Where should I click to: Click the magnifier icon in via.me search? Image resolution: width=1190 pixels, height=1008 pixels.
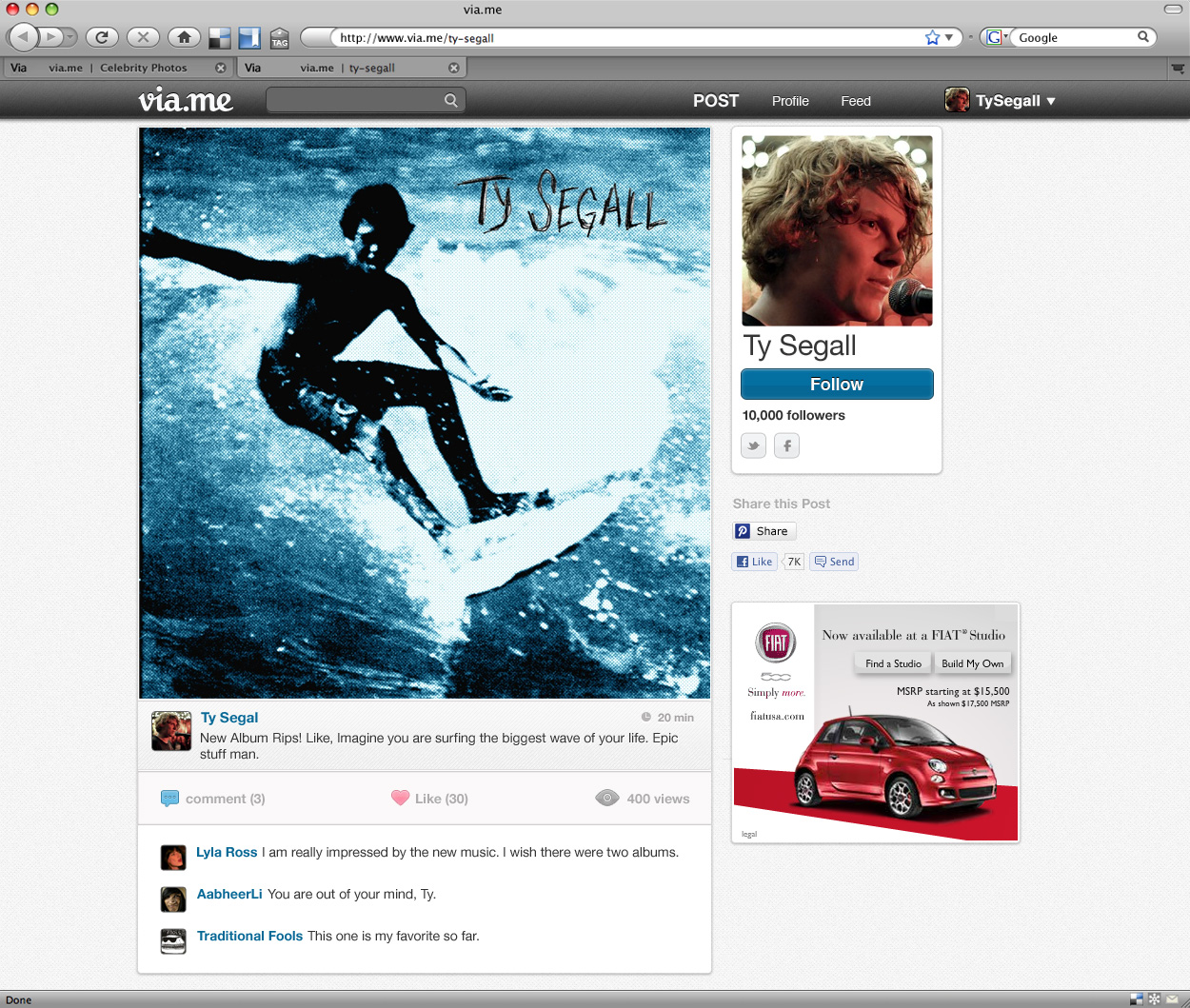point(451,100)
